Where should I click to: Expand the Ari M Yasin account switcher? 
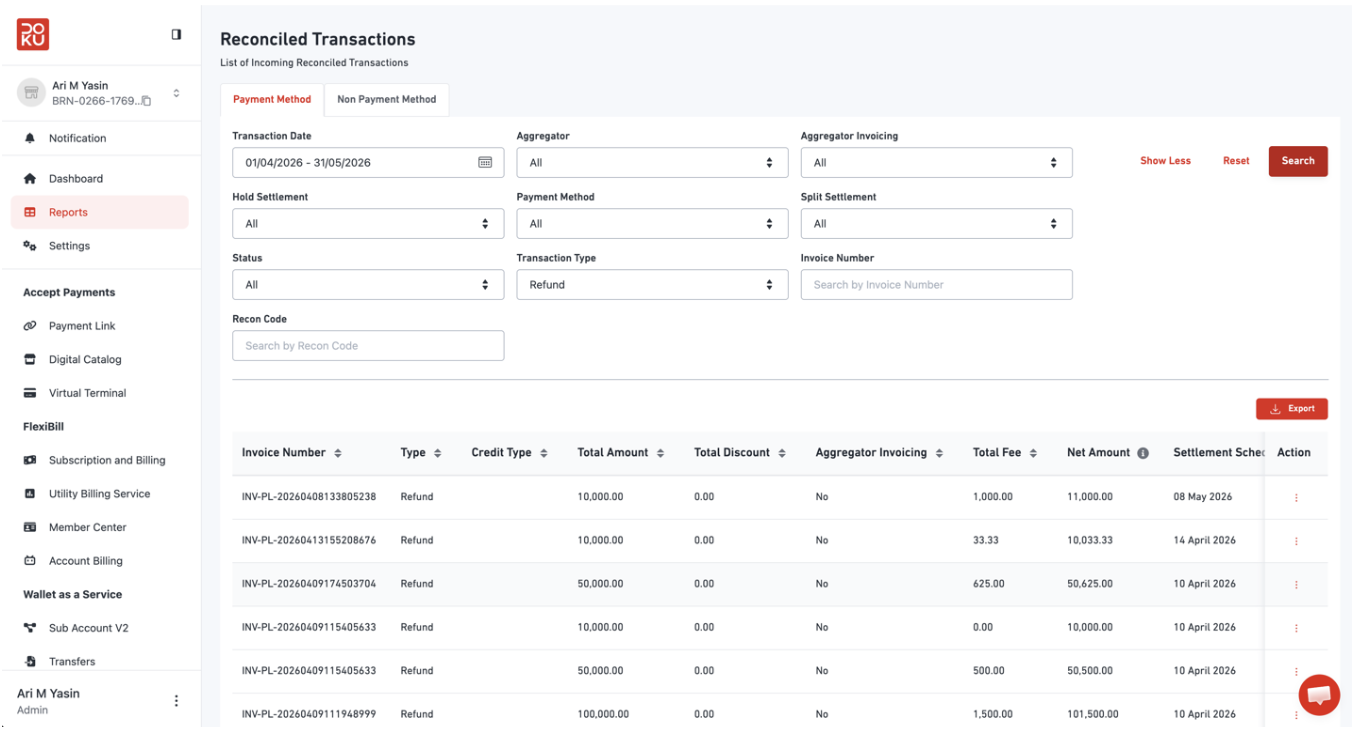point(176,93)
